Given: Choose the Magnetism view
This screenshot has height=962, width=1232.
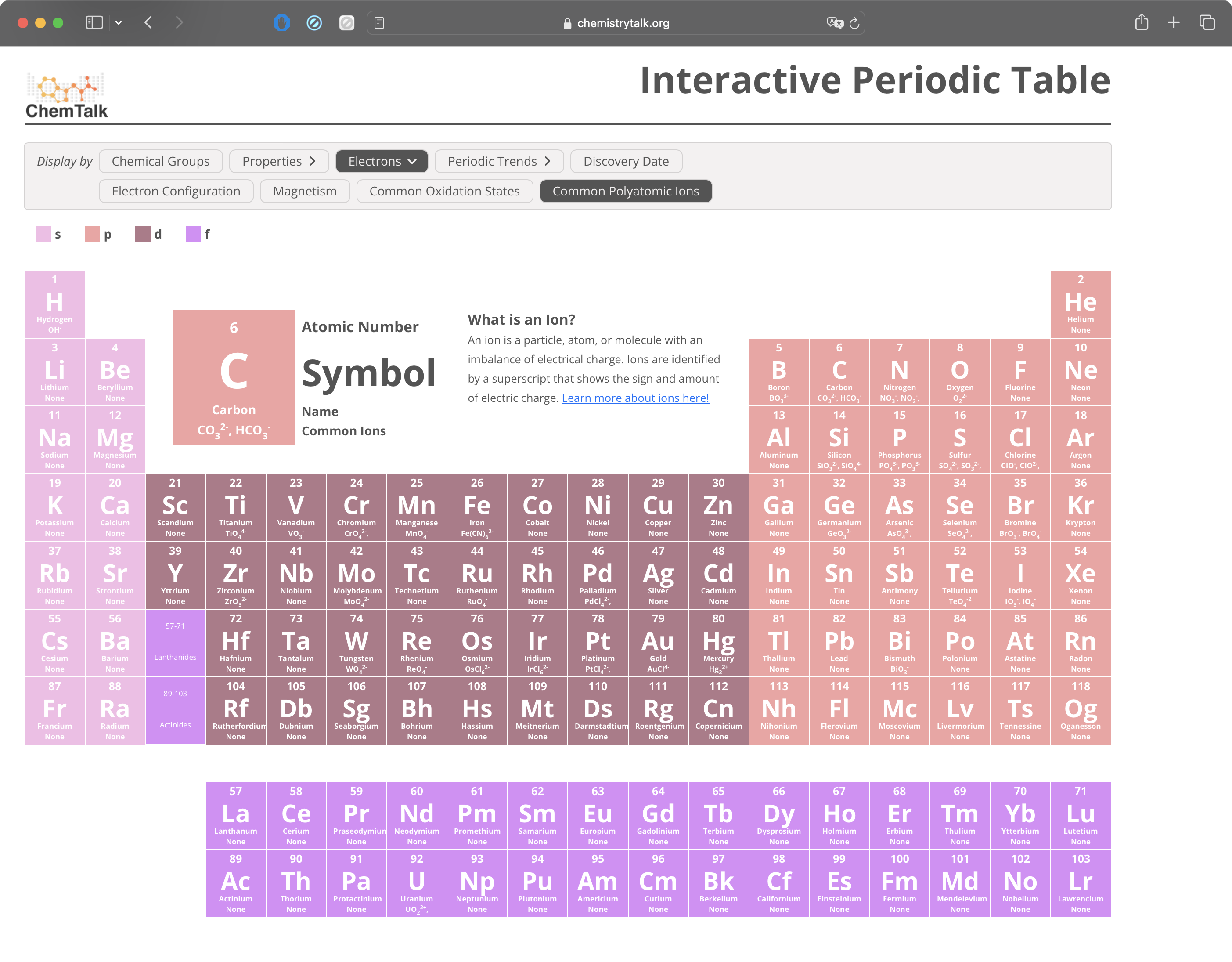Looking at the screenshot, I should pos(305,191).
